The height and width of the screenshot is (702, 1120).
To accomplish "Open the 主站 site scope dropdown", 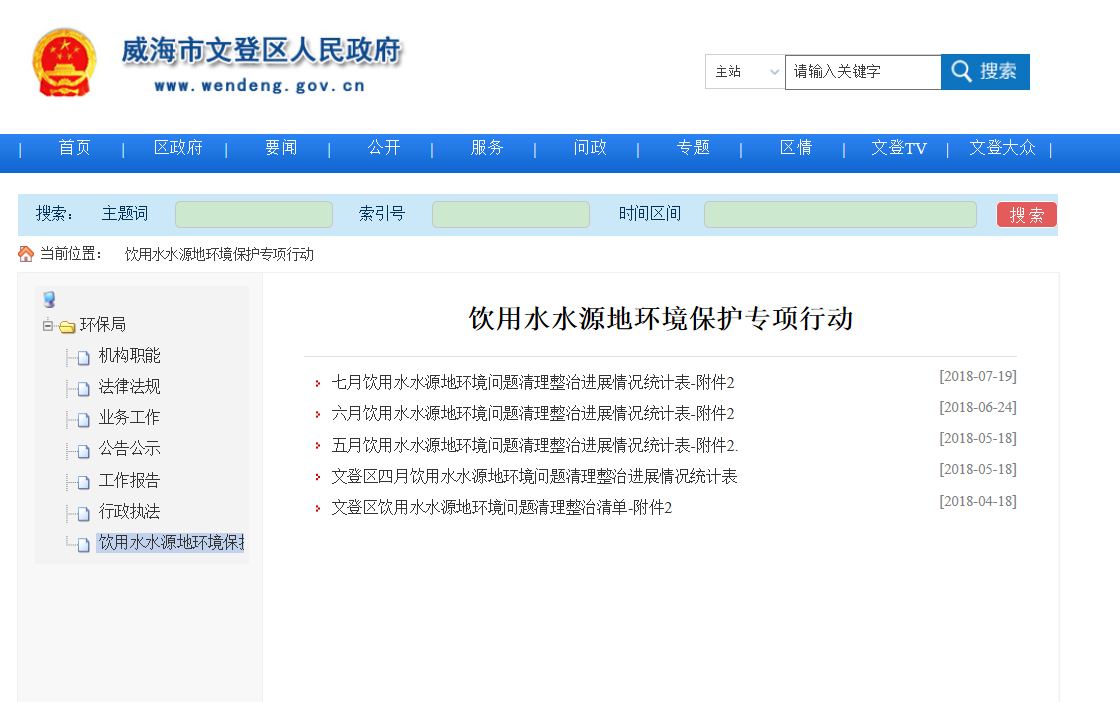I will pos(745,72).
